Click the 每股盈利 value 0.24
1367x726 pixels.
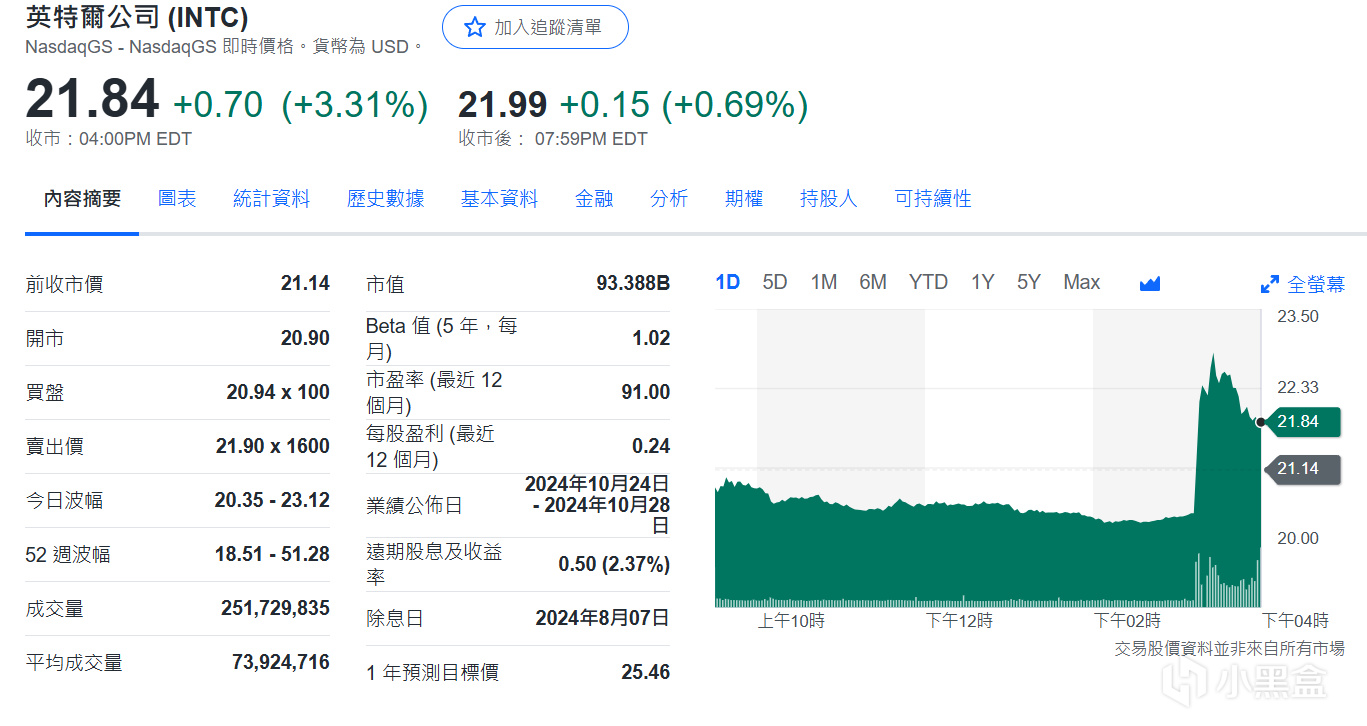point(651,446)
